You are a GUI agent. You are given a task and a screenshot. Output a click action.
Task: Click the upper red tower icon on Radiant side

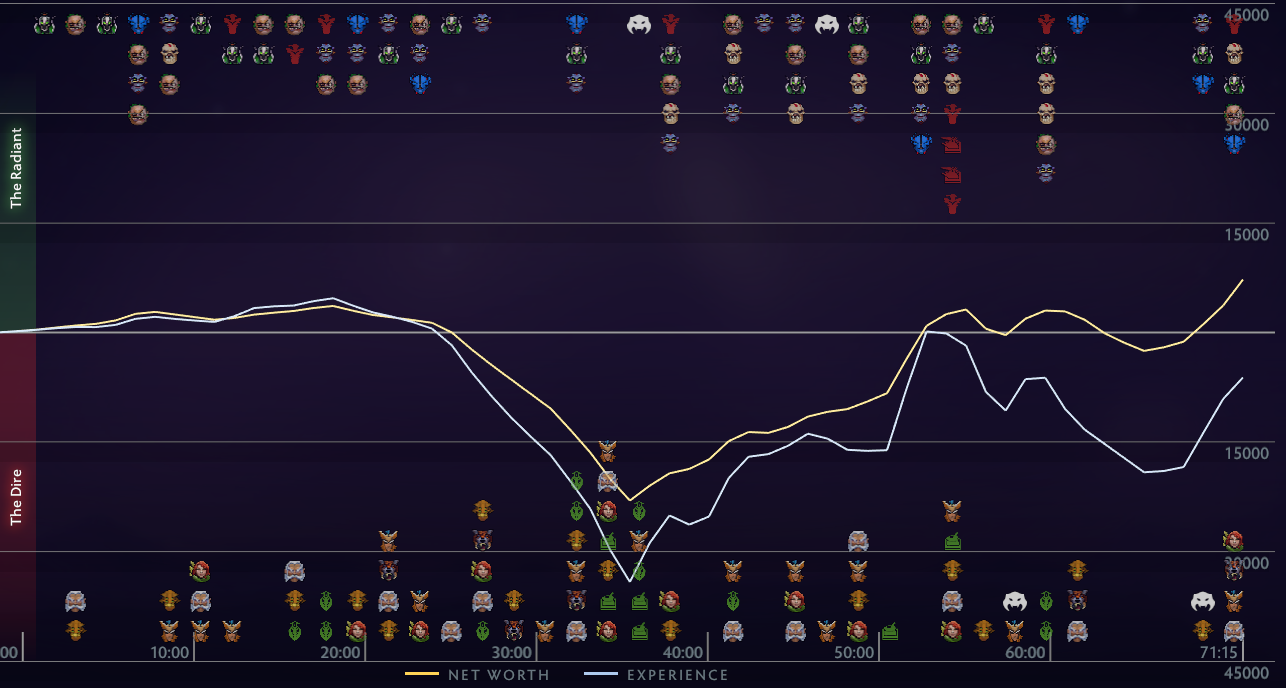(952, 145)
